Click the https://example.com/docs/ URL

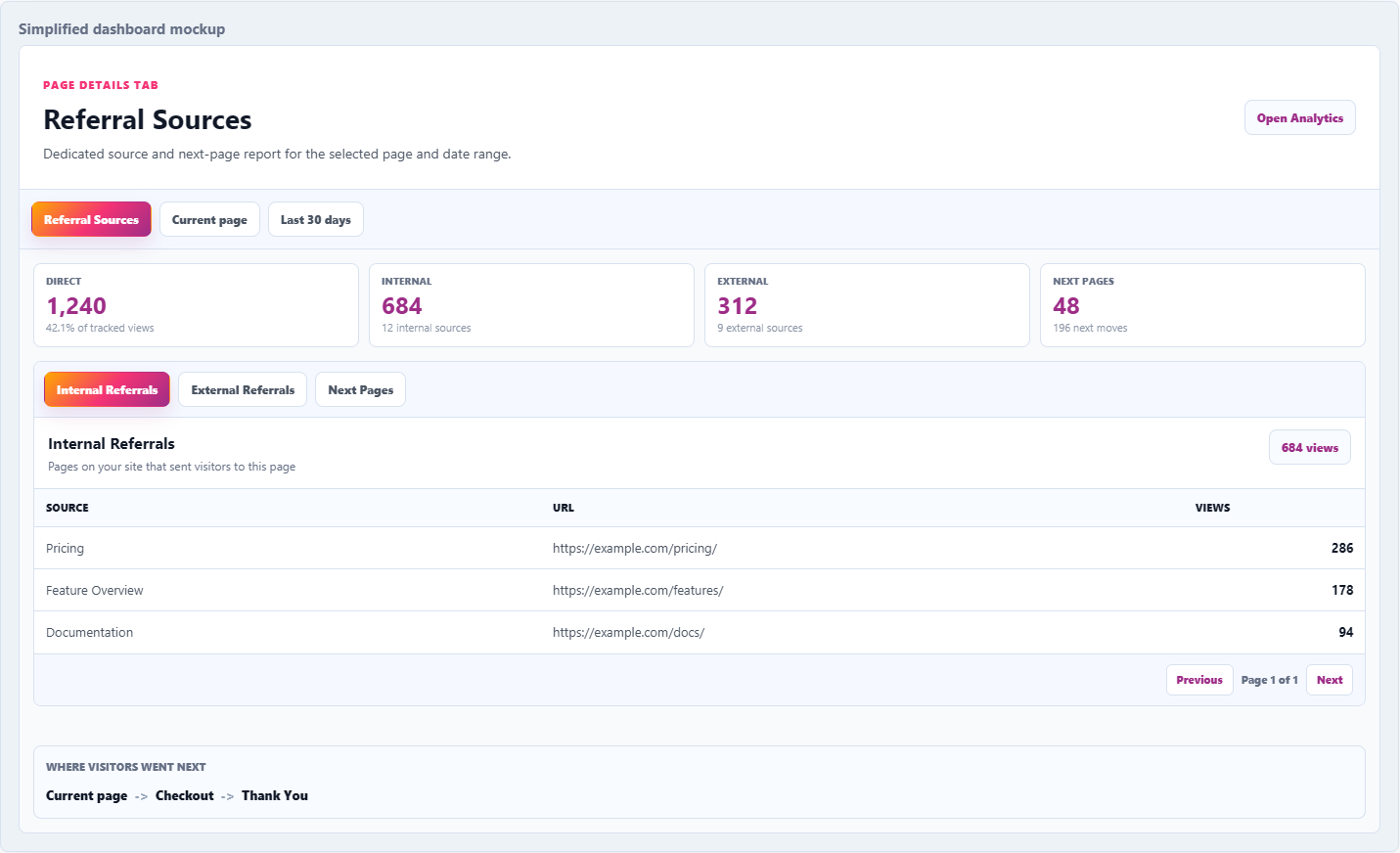click(628, 632)
